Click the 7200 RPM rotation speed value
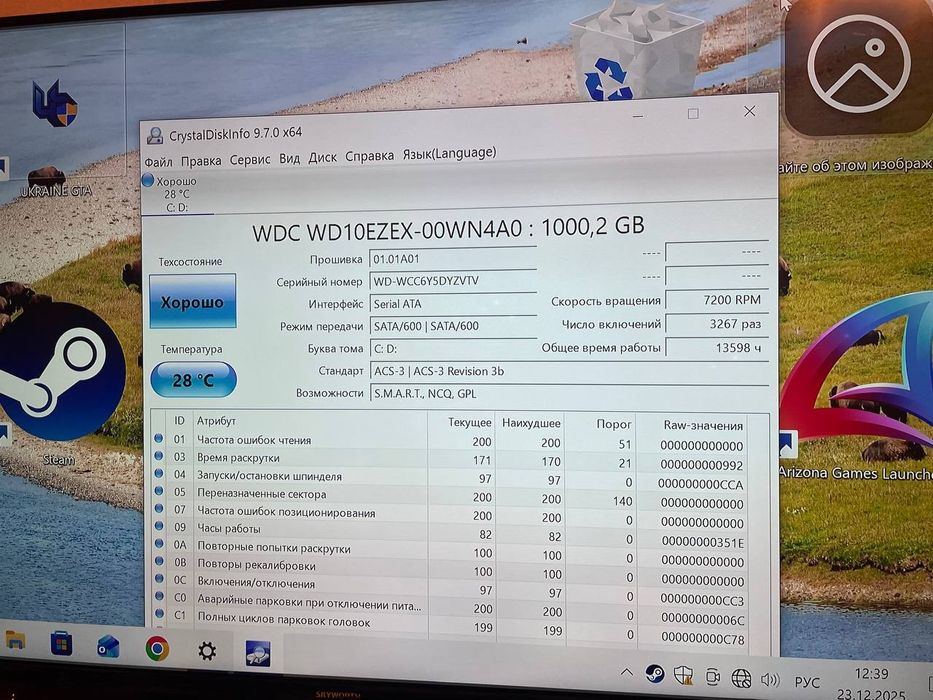The image size is (933, 700). (x=716, y=300)
